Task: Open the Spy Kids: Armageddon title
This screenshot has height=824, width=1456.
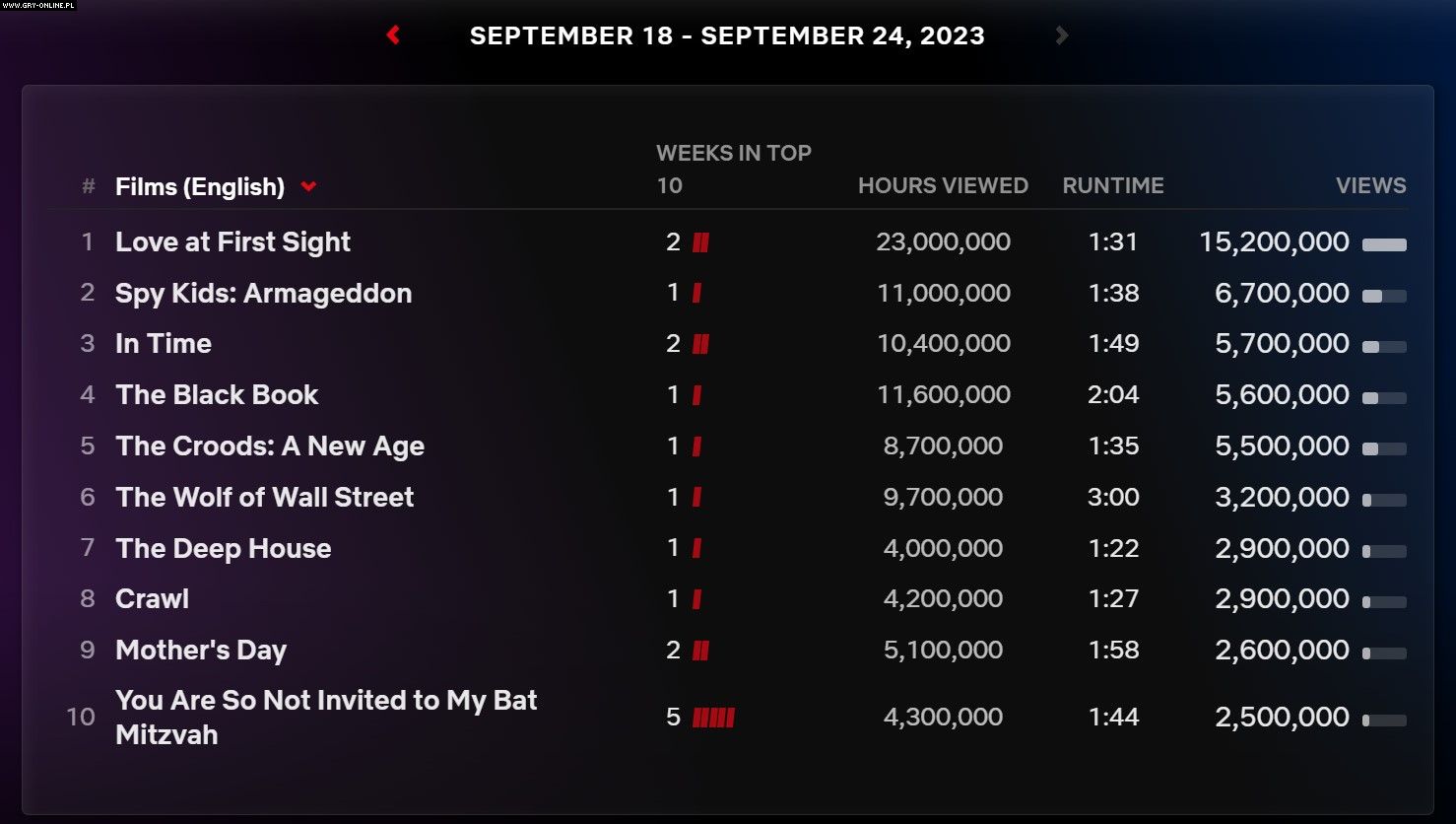Action: [263, 294]
